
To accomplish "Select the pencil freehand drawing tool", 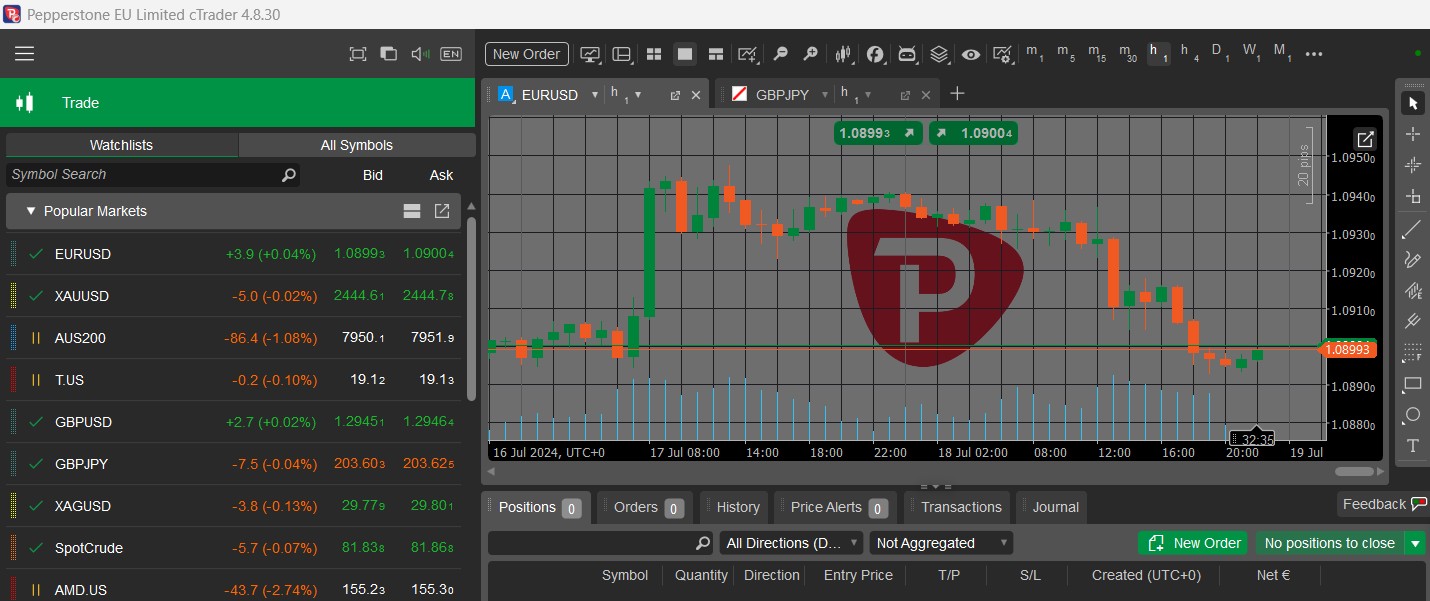I will [1413, 260].
